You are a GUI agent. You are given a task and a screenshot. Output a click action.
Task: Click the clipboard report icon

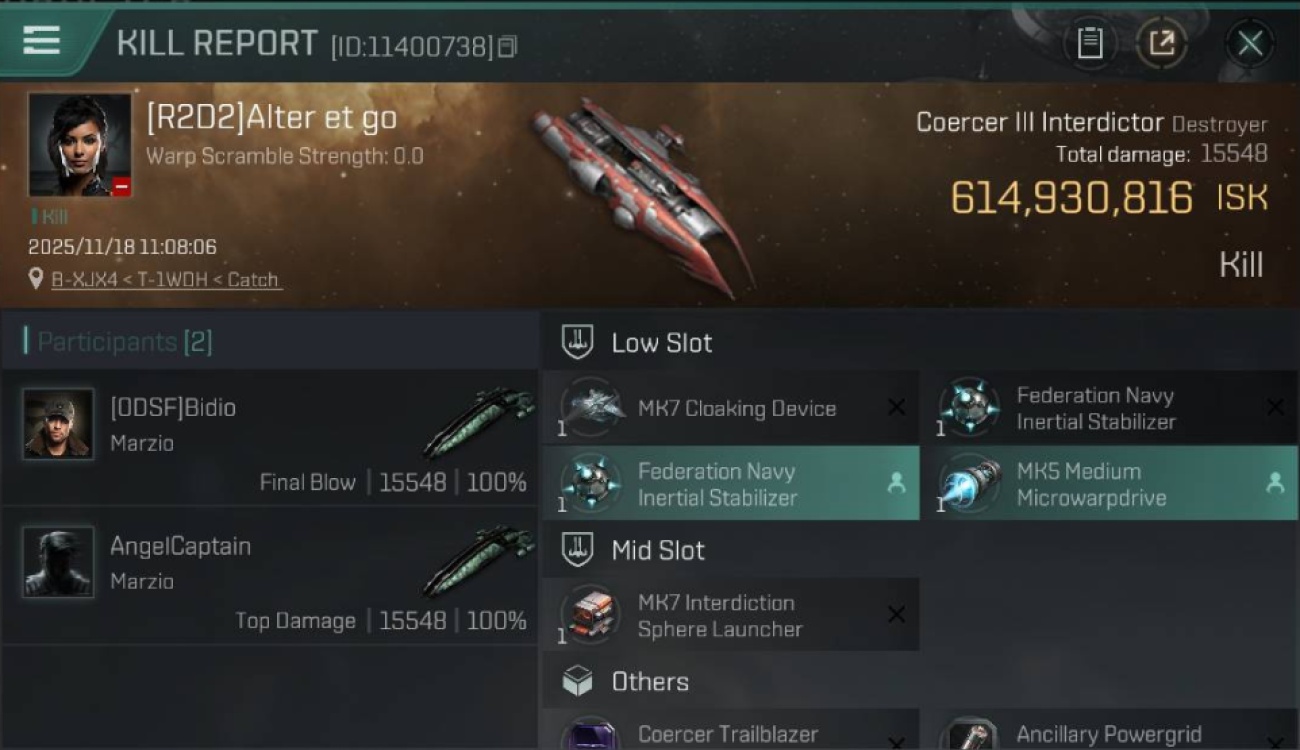pyautogui.click(x=1089, y=43)
